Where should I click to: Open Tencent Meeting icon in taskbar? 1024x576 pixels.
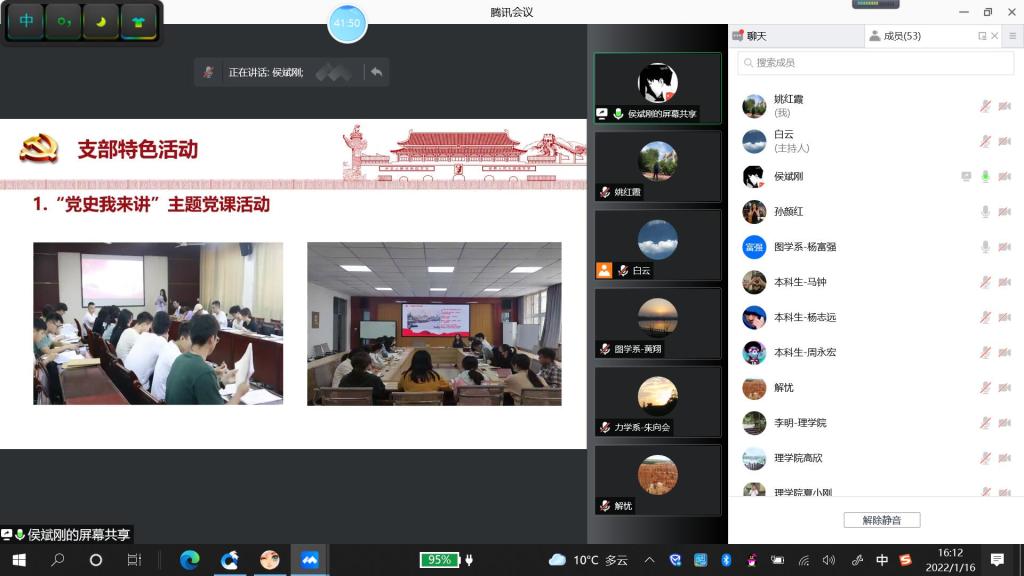(309, 560)
